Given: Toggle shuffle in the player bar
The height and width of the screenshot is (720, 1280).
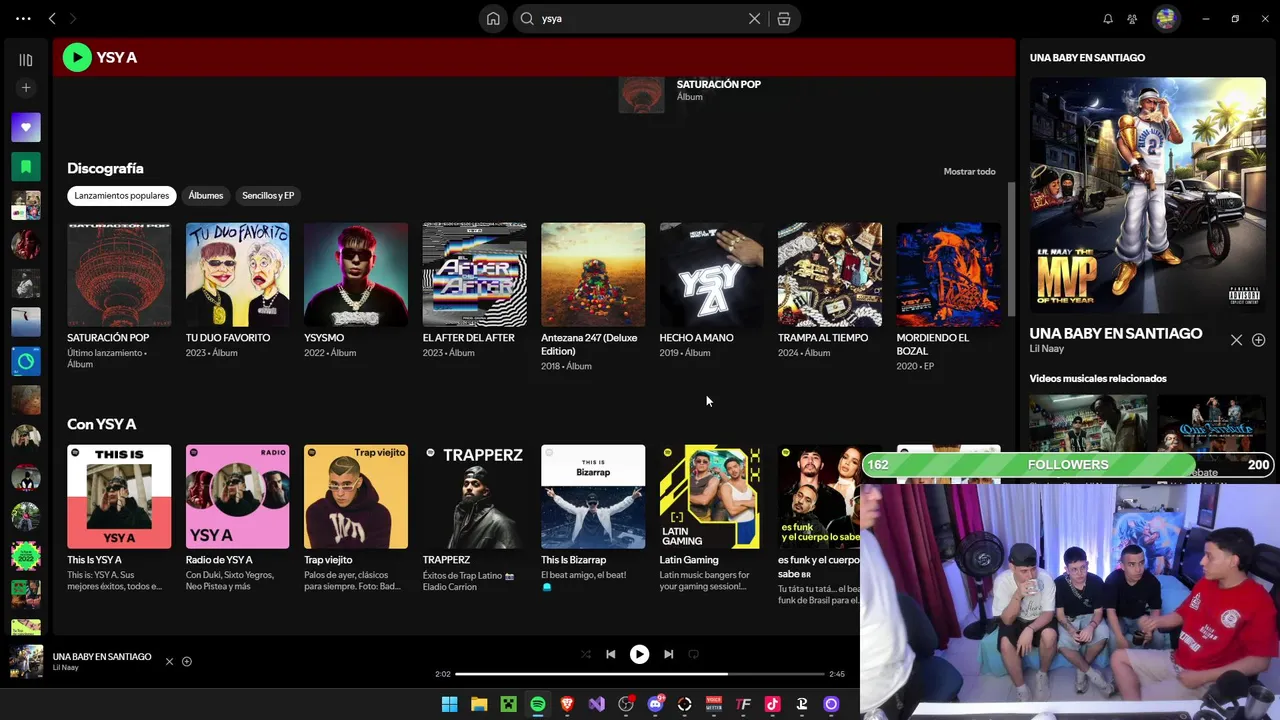Looking at the screenshot, I should 586,654.
